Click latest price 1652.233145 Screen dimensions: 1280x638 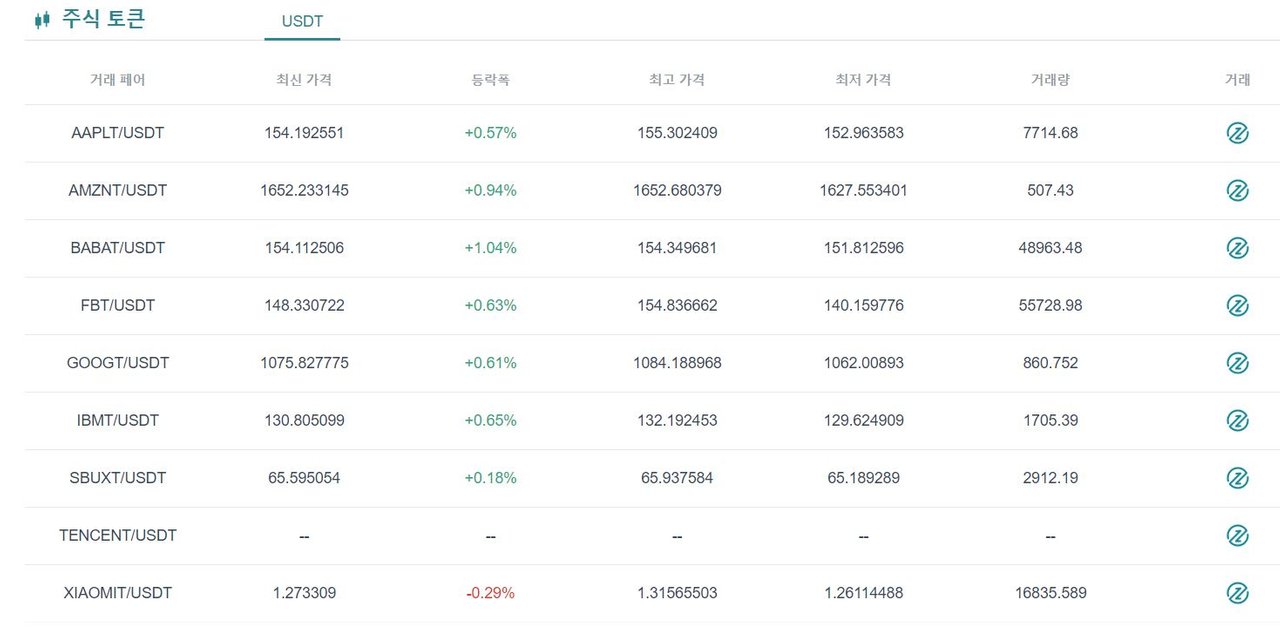tap(304, 190)
